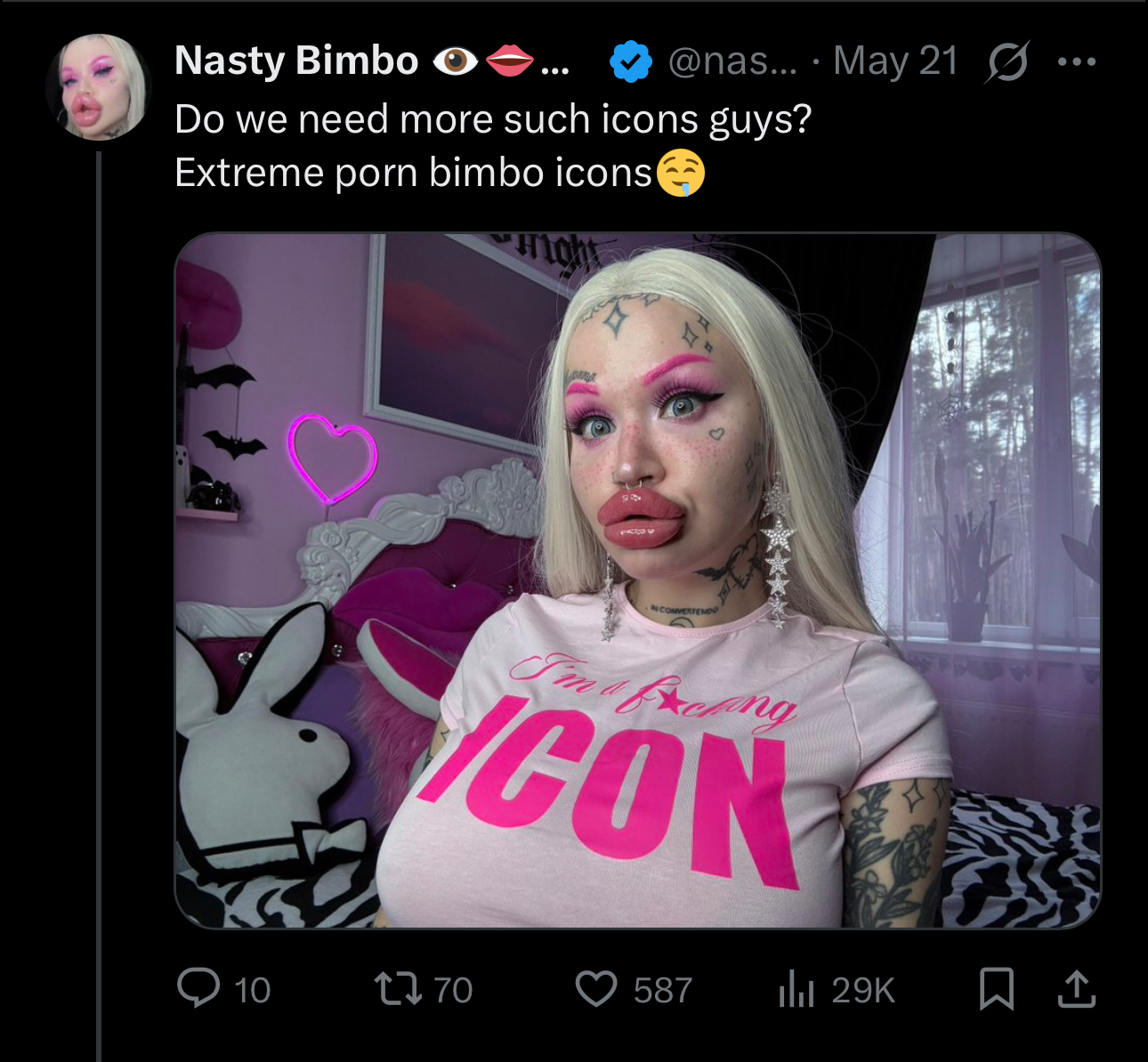Open the post via May 21 timestamp

pos(895,61)
